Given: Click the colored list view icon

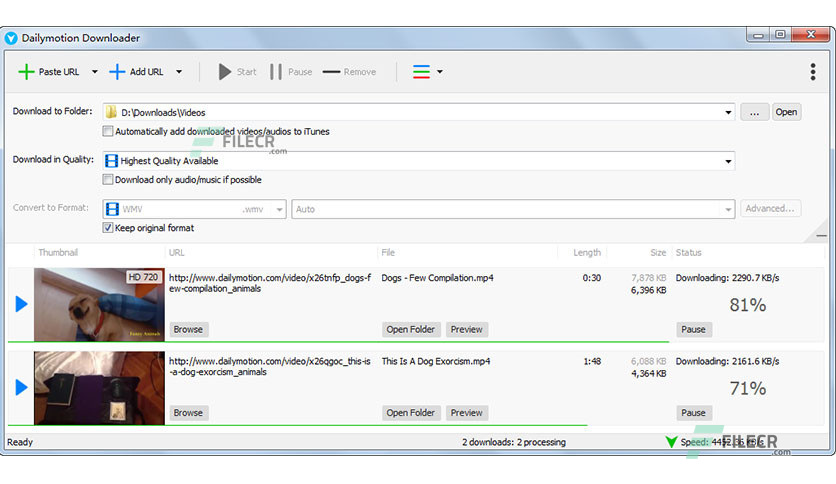Looking at the screenshot, I should pyautogui.click(x=421, y=71).
